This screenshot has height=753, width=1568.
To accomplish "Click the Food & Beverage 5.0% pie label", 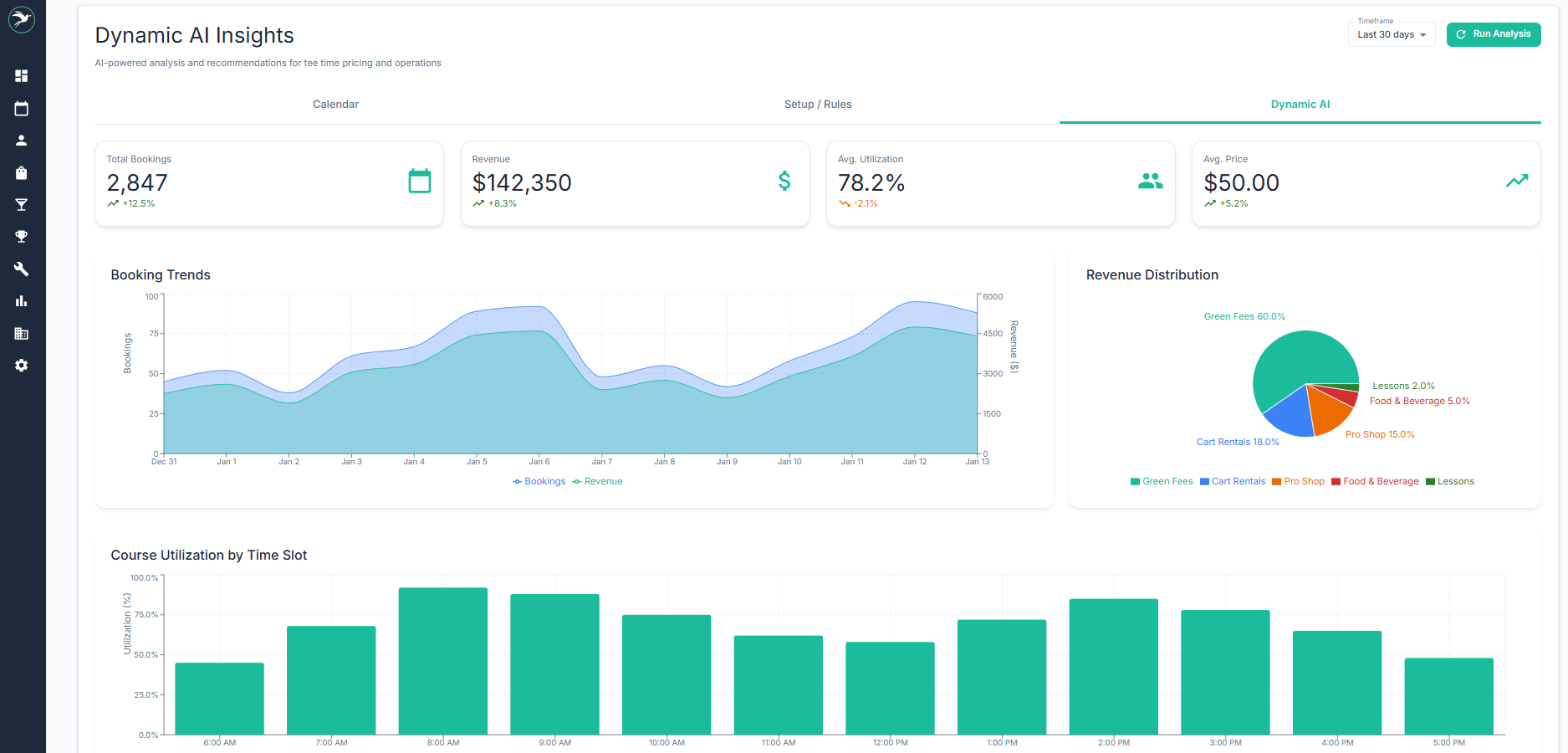I will [1419, 401].
